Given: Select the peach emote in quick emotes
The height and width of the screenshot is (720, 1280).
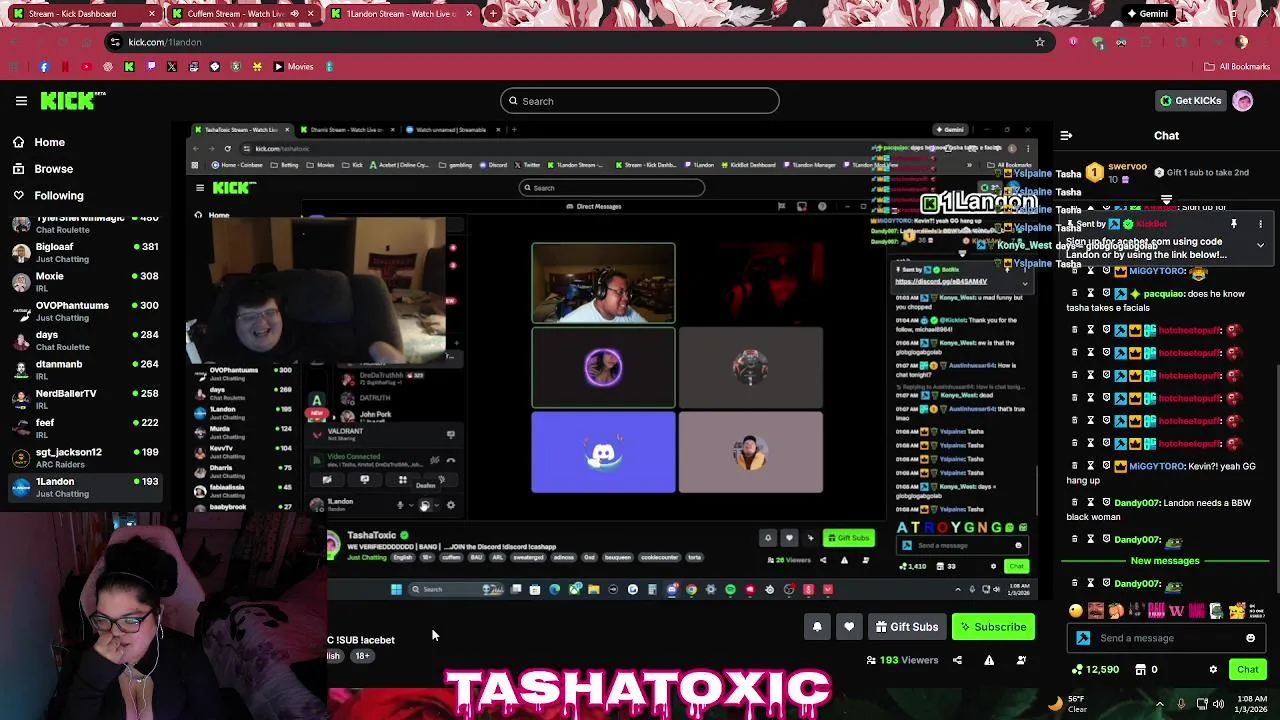Looking at the screenshot, I should coord(1116,611).
